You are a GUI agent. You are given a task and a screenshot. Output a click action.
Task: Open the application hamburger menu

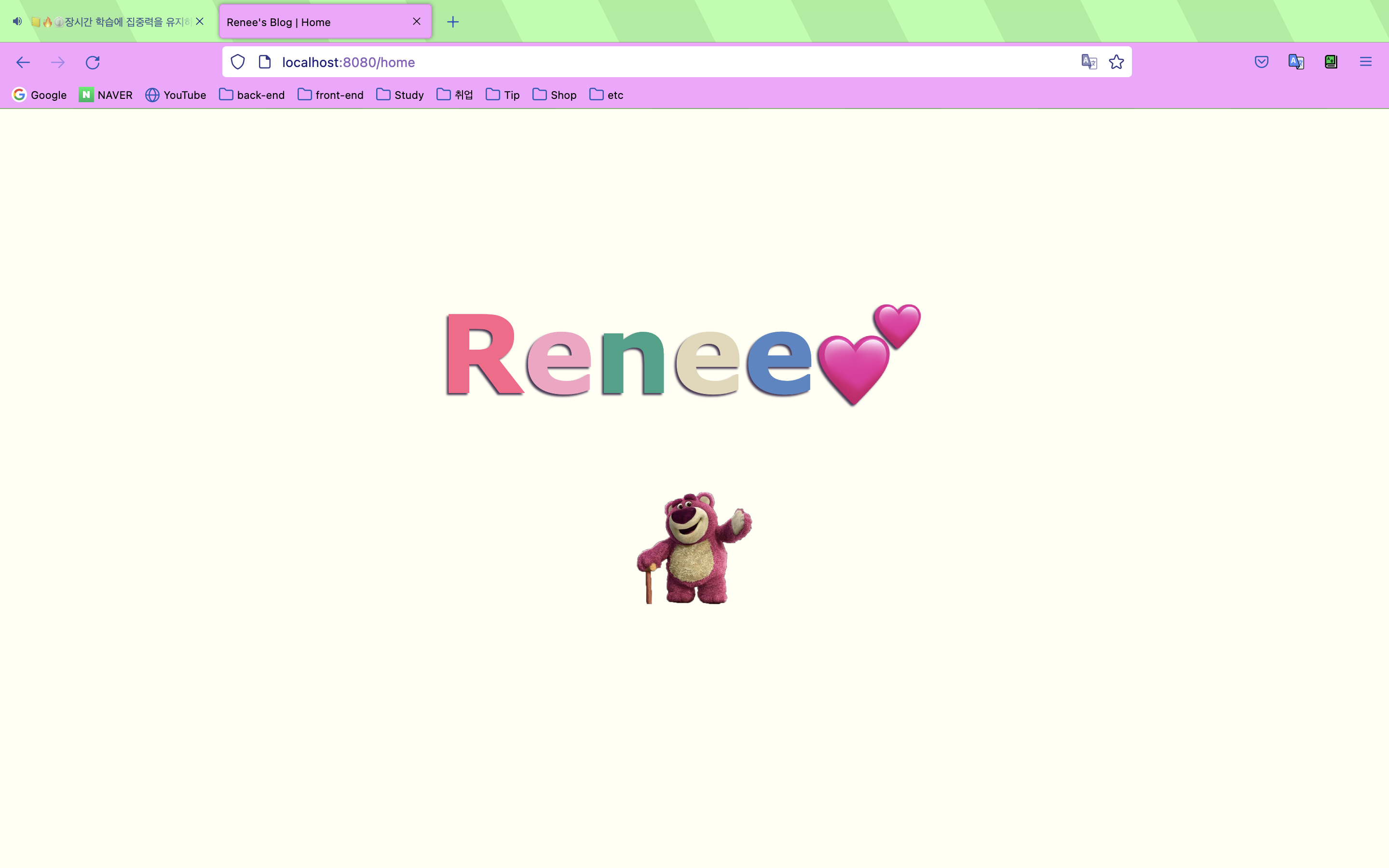click(x=1365, y=62)
